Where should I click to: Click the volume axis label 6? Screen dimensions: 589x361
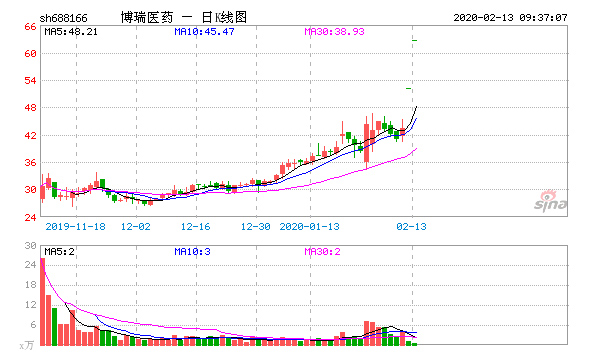coord(33,325)
